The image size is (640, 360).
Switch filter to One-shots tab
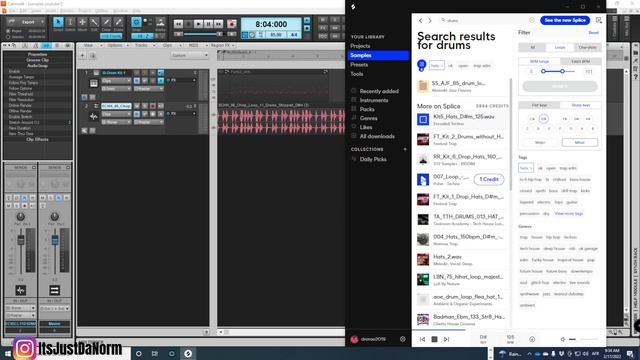click(588, 48)
